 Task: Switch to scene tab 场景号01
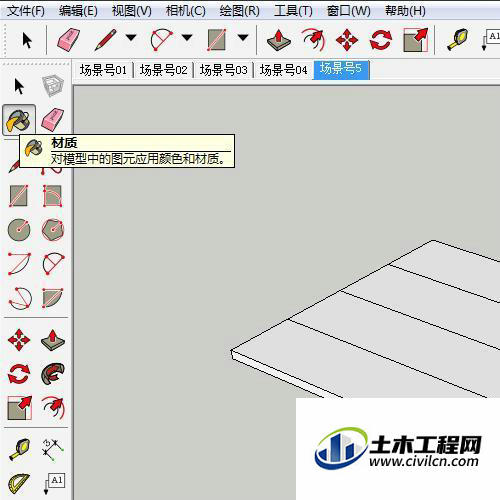103,70
